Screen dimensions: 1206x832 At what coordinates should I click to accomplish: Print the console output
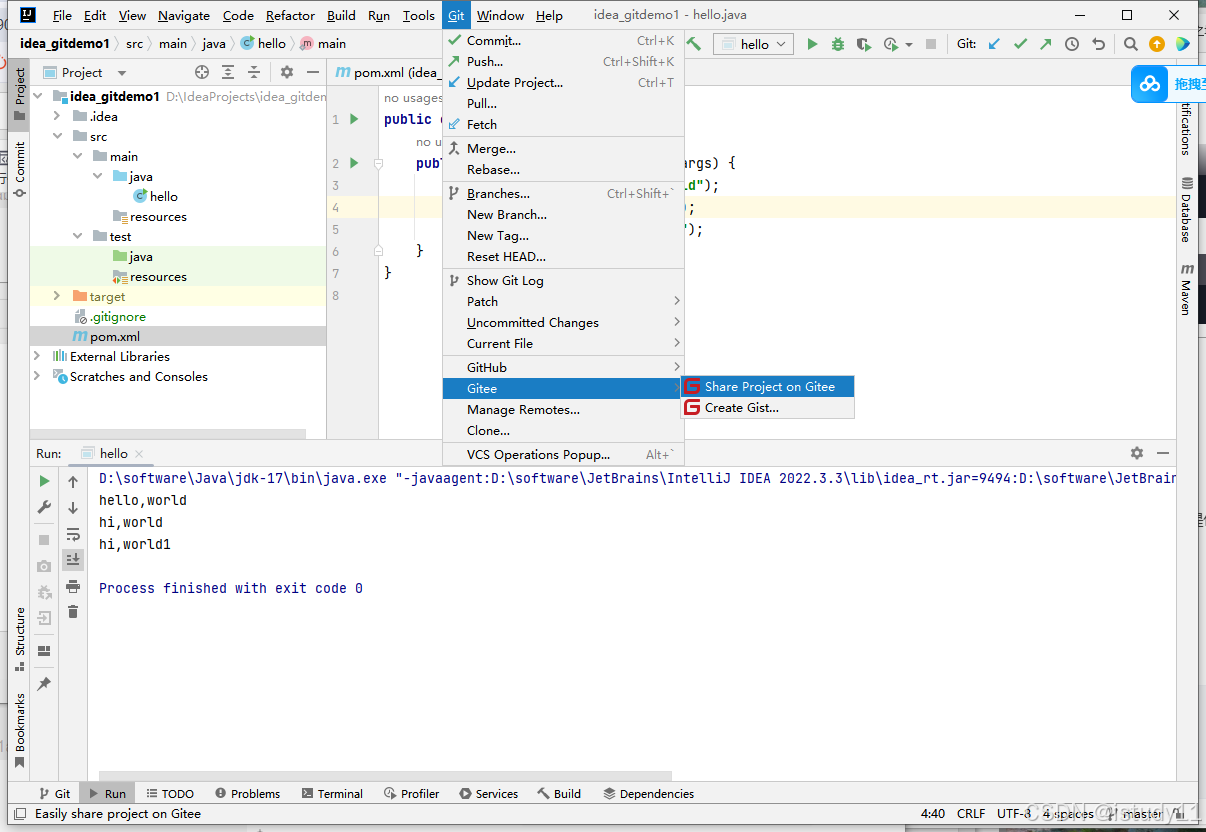(73, 586)
